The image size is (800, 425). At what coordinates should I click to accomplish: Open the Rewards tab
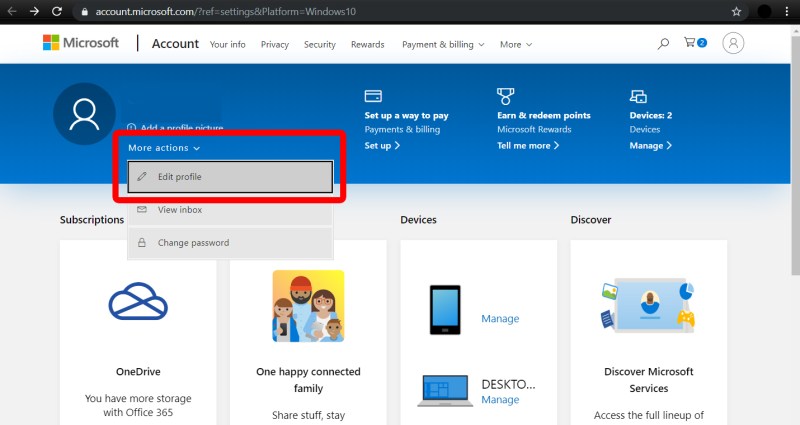click(x=367, y=44)
